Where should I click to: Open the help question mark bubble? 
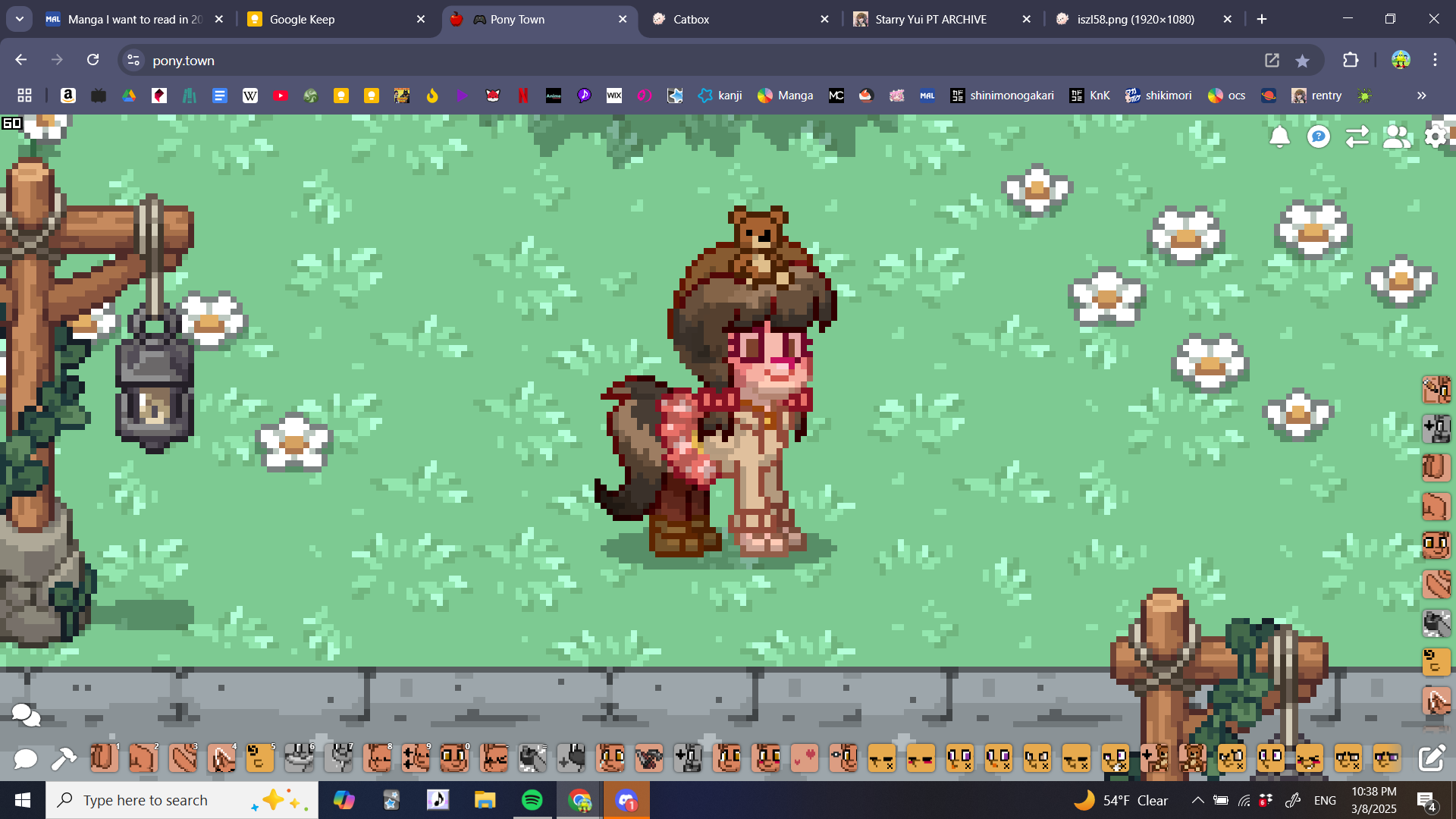point(1319,136)
